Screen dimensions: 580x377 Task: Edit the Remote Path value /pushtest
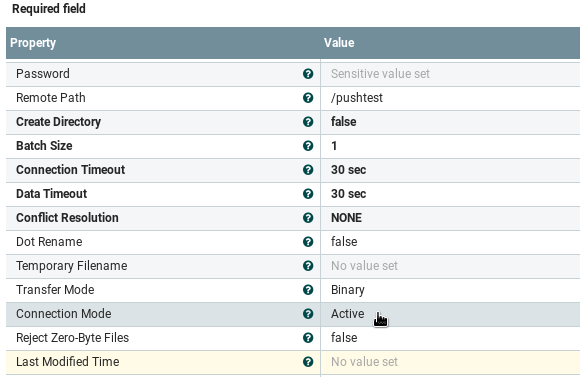click(450, 98)
